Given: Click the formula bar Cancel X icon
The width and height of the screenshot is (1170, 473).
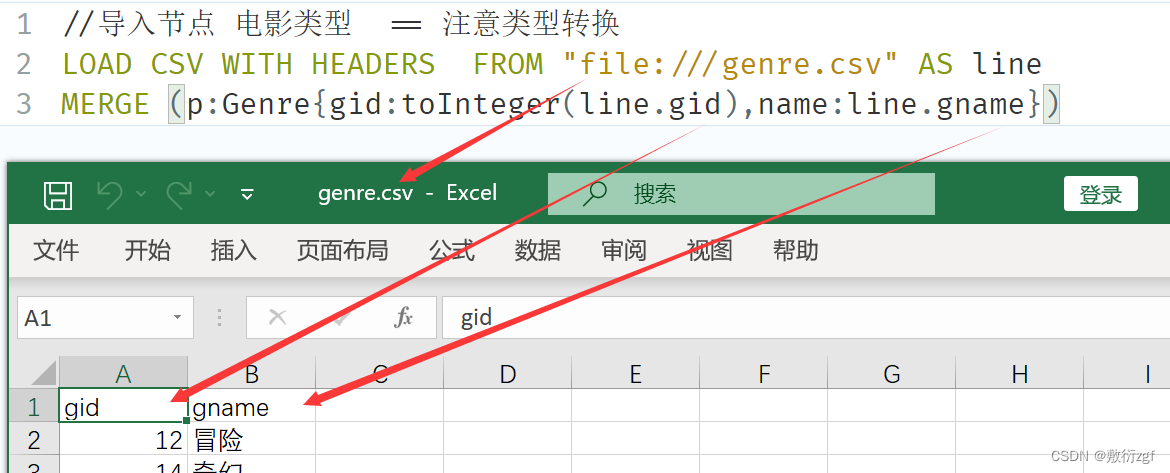Looking at the screenshot, I should coord(278,318).
